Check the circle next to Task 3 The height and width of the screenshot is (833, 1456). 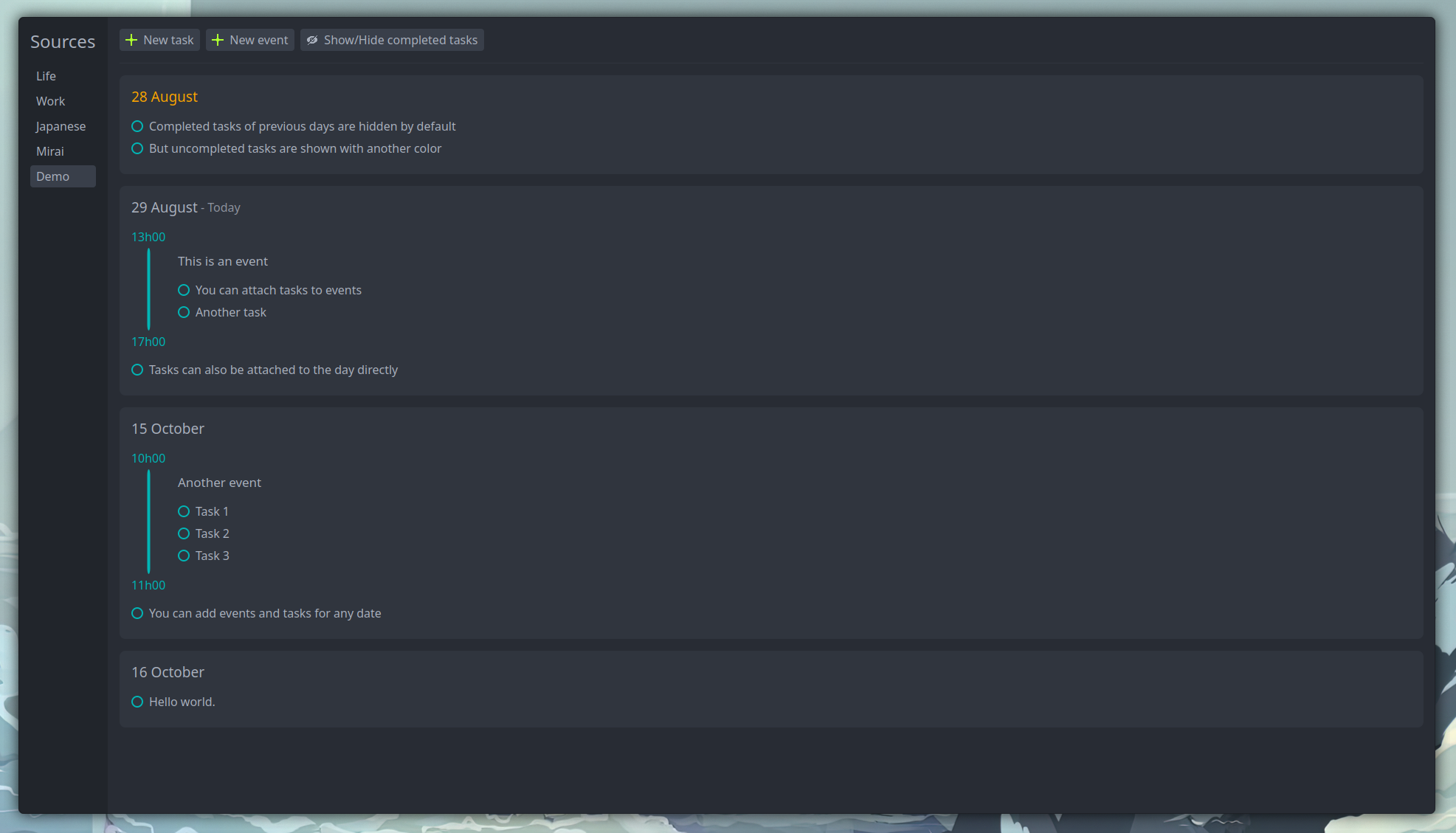[x=184, y=556]
